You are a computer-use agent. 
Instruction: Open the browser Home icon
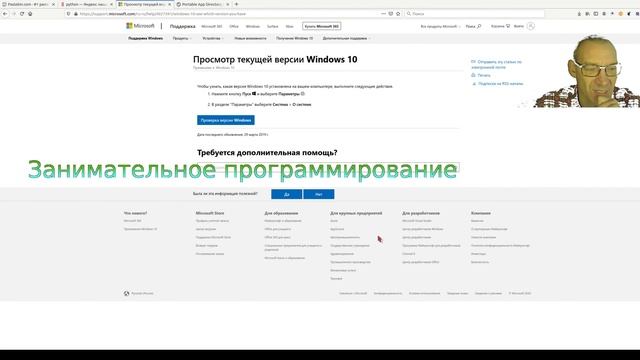point(30,13)
